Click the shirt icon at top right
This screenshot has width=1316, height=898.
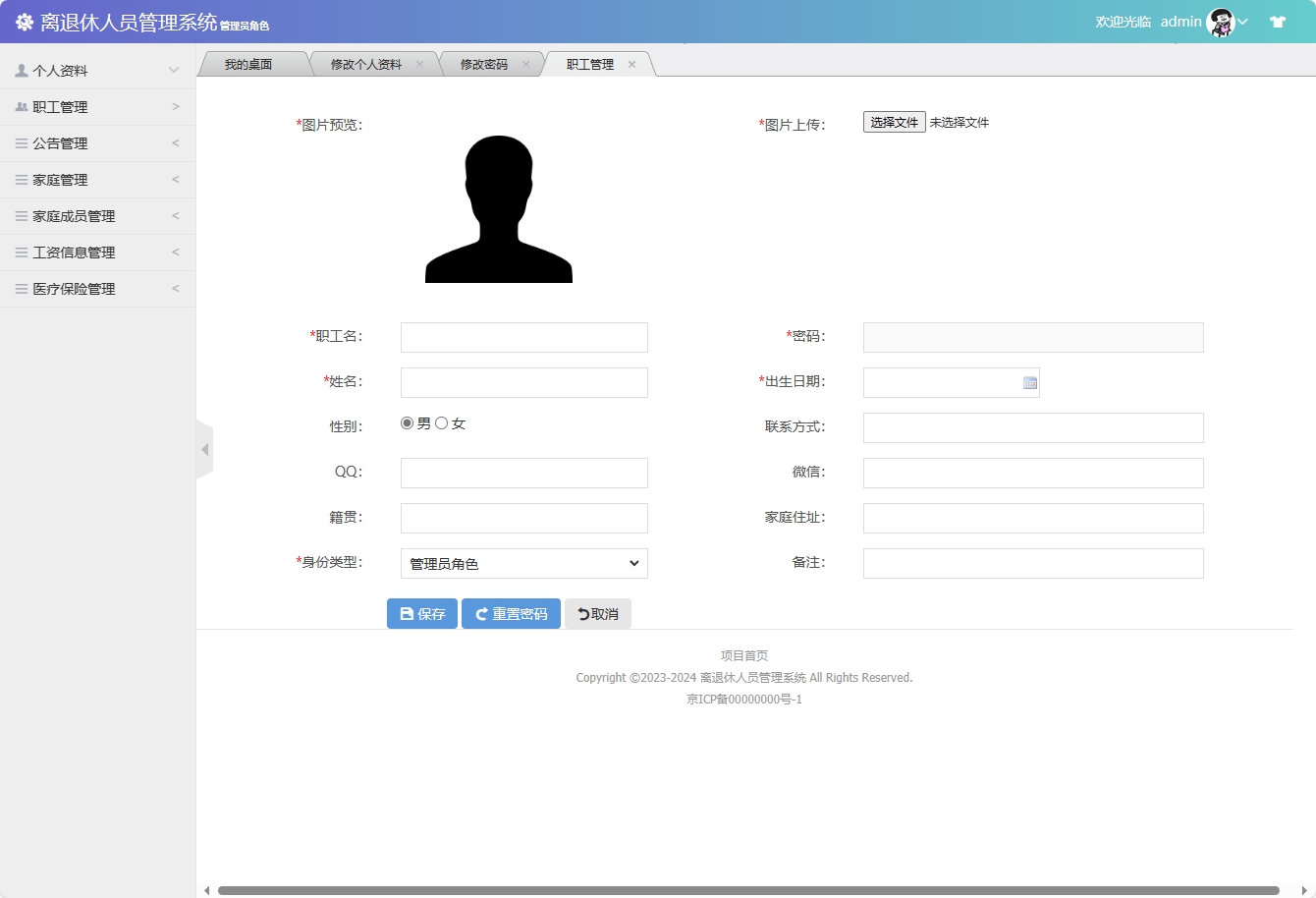click(1278, 21)
